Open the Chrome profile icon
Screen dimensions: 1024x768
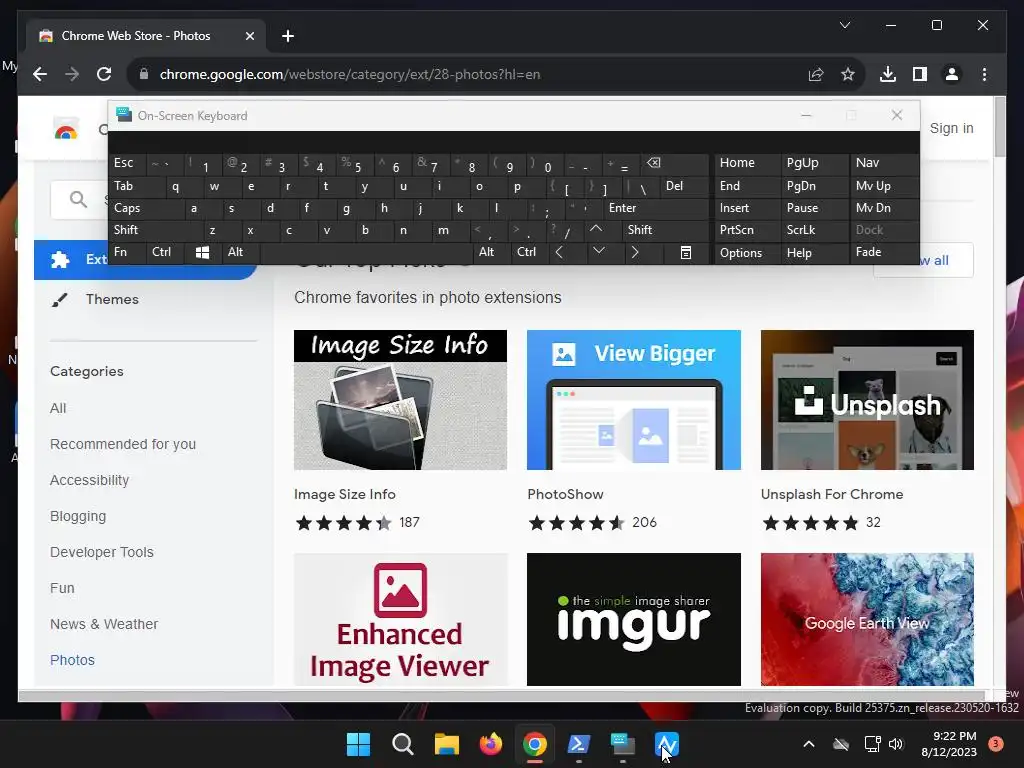tap(952, 74)
